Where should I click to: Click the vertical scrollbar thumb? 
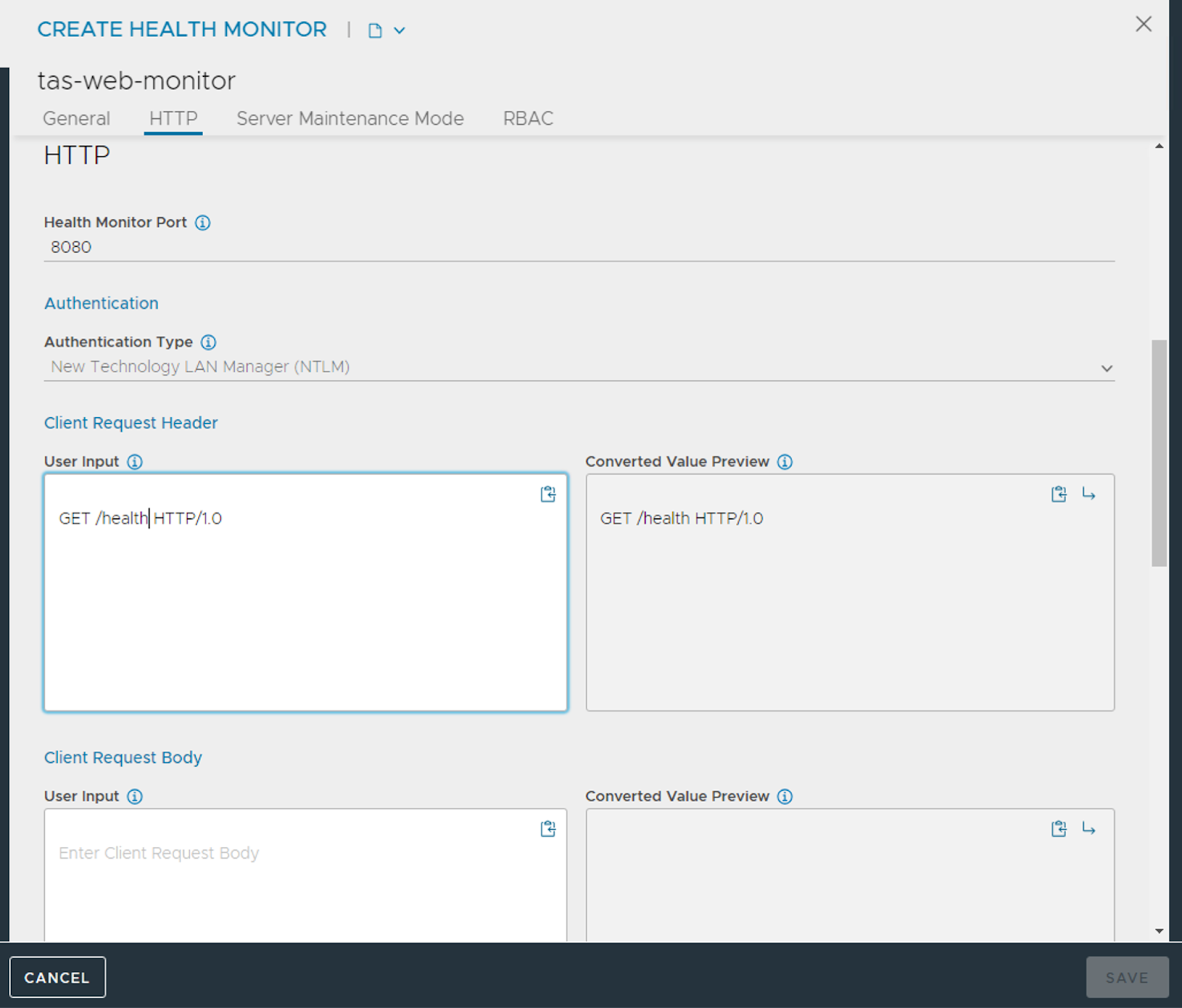1159,453
